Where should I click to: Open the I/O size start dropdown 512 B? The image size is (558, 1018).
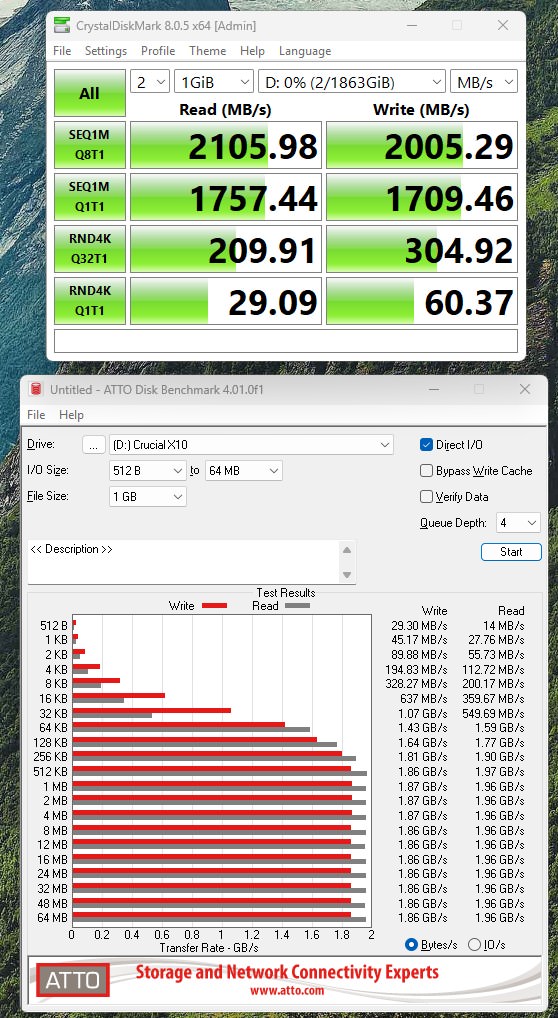[x=148, y=471]
